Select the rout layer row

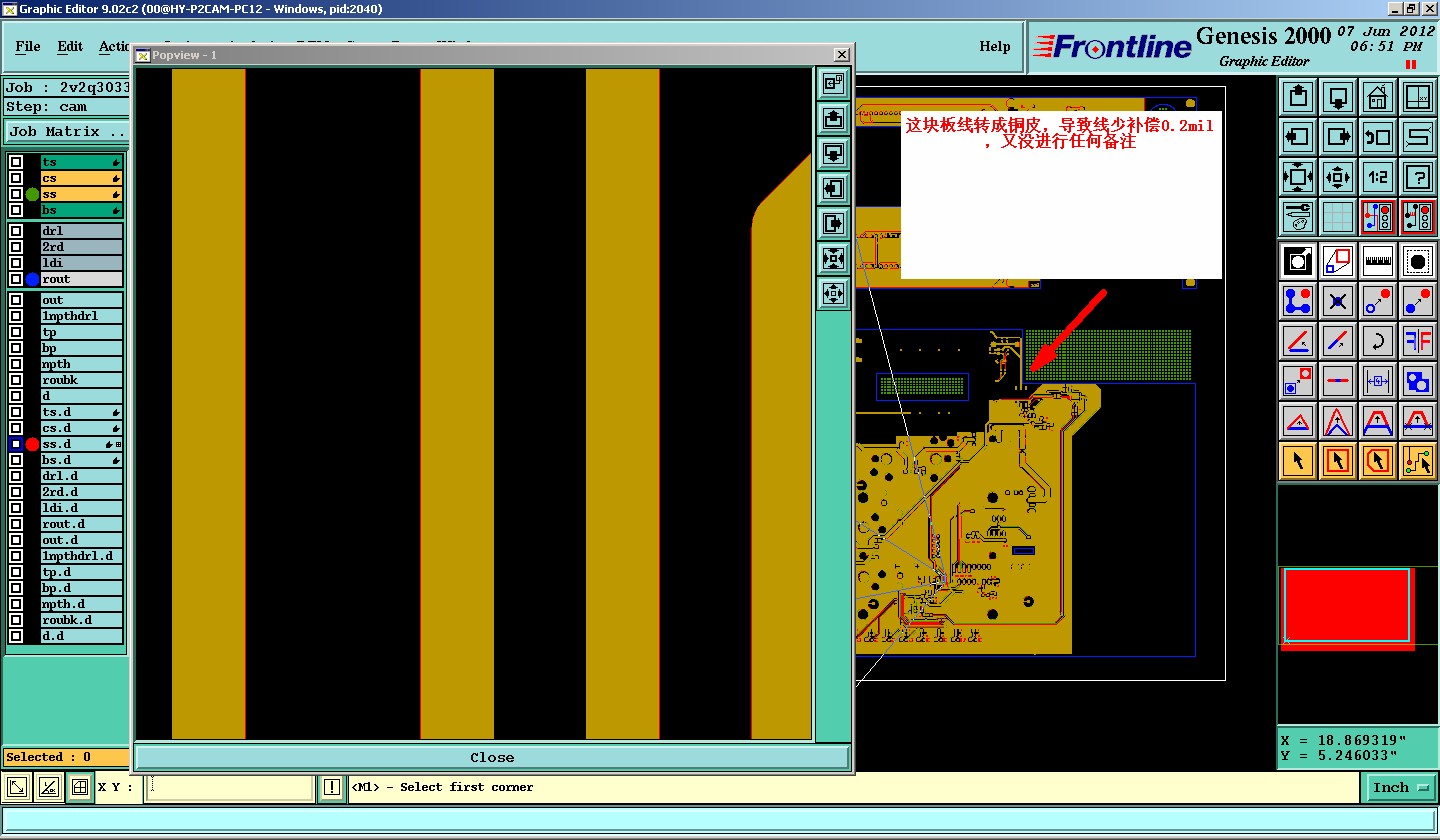pos(81,279)
